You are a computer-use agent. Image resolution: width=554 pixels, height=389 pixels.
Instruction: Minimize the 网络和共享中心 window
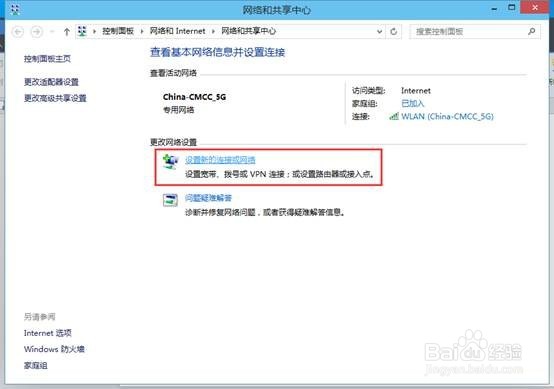(495, 8)
